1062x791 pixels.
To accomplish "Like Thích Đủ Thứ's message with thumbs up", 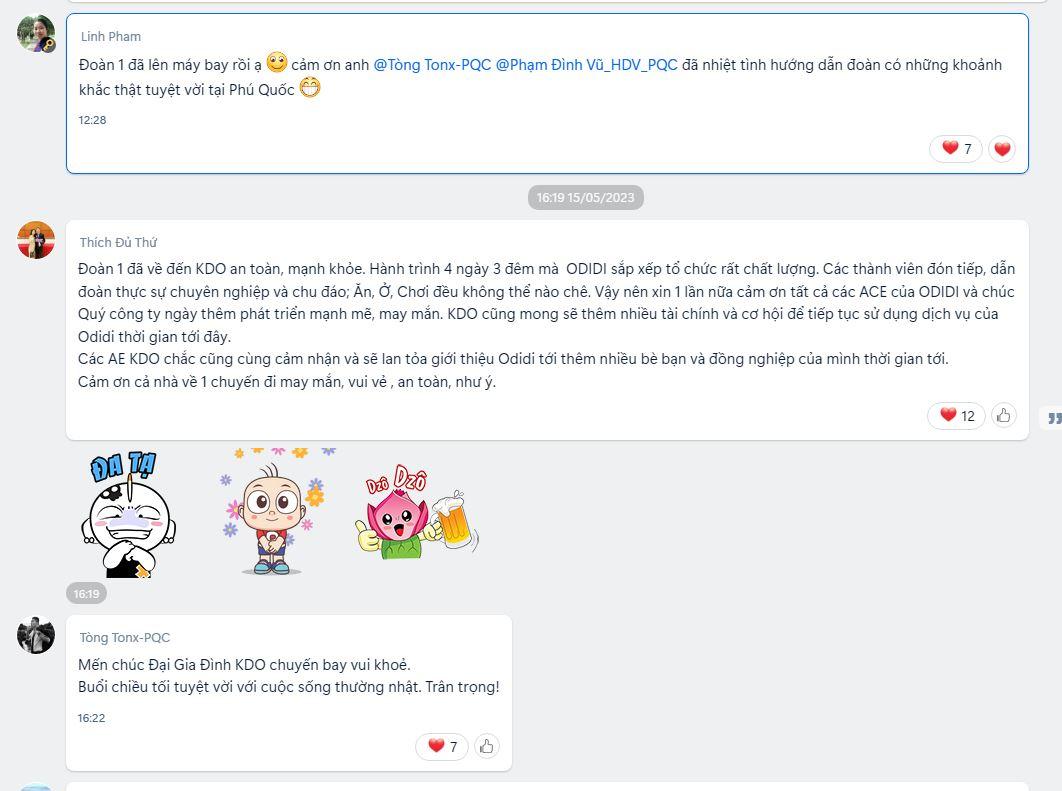I will 1003,415.
